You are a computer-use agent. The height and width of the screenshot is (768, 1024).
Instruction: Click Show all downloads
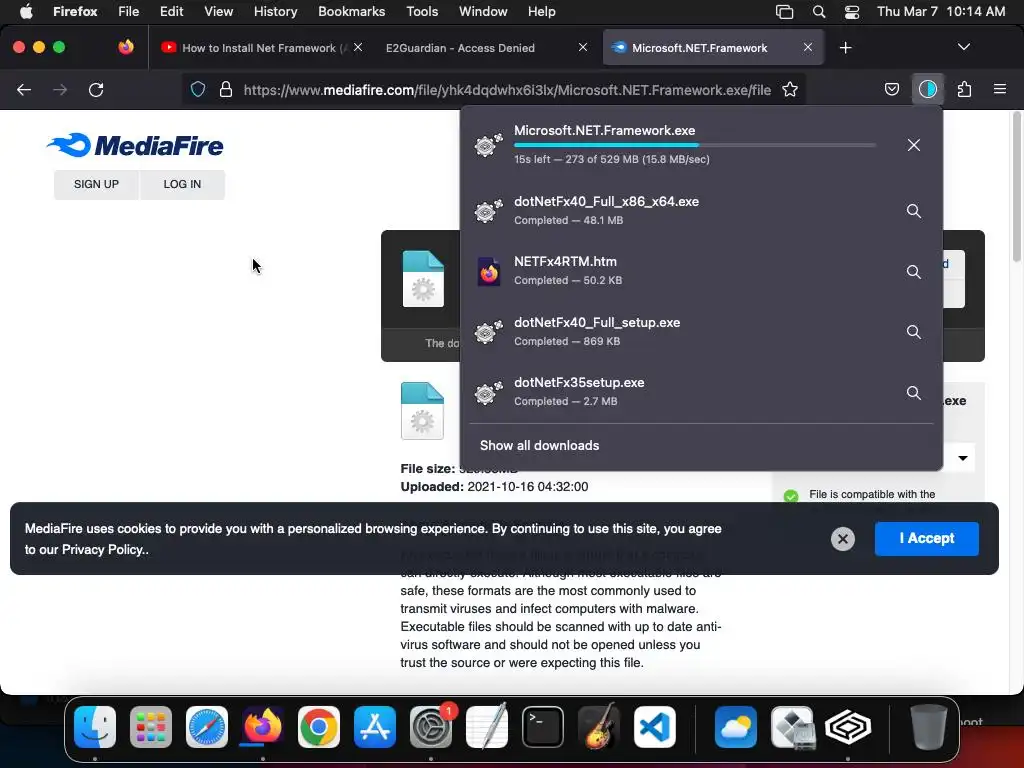click(x=539, y=445)
